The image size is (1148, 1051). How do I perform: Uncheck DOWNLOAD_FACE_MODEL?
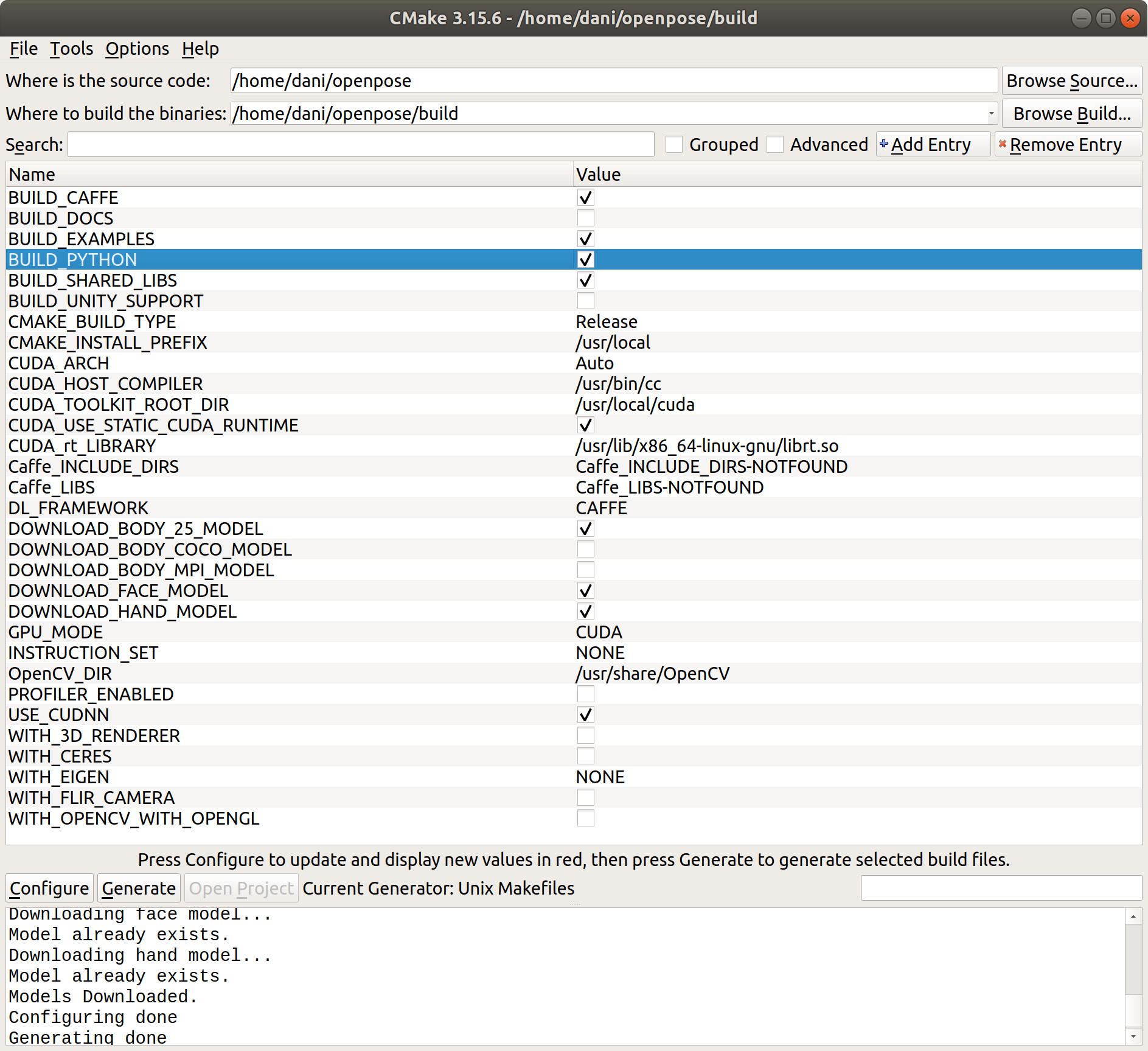point(585,591)
